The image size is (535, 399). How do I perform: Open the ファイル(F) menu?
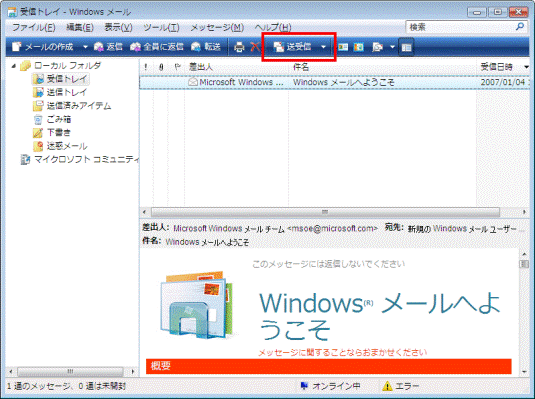pos(33,27)
